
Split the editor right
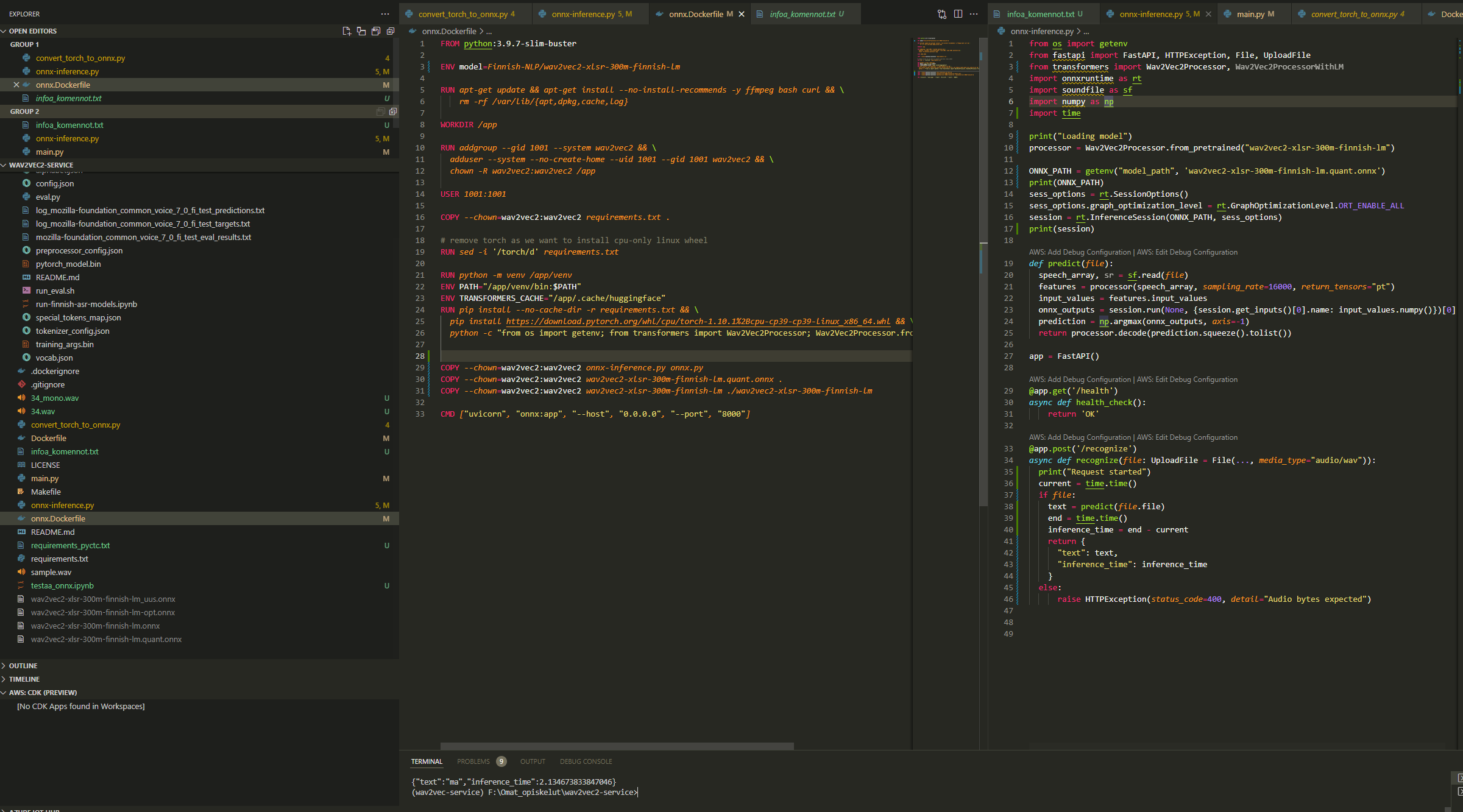pos(958,14)
